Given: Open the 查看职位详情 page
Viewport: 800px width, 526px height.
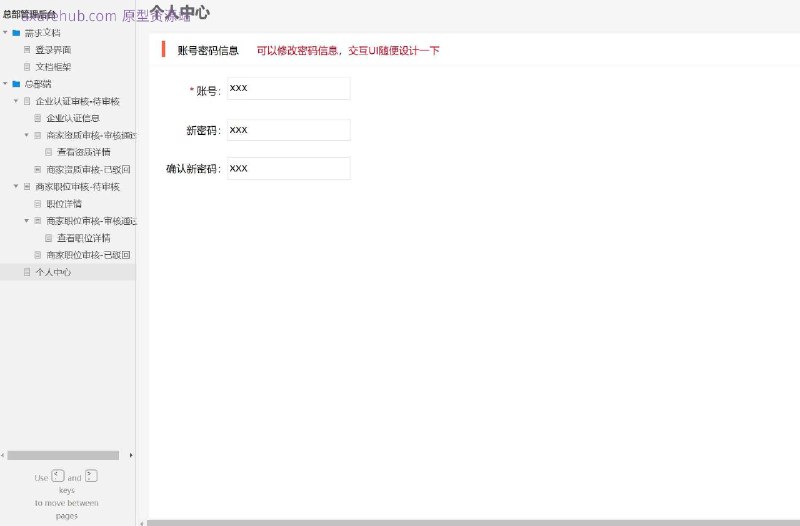Looking at the screenshot, I should (84, 238).
